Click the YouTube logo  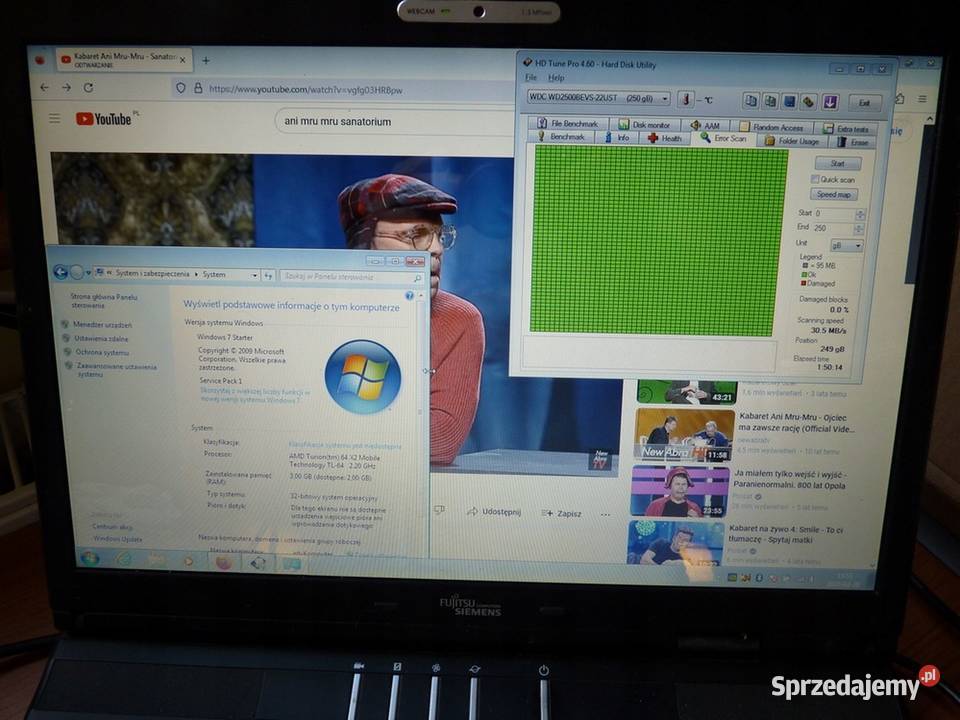[x=104, y=117]
